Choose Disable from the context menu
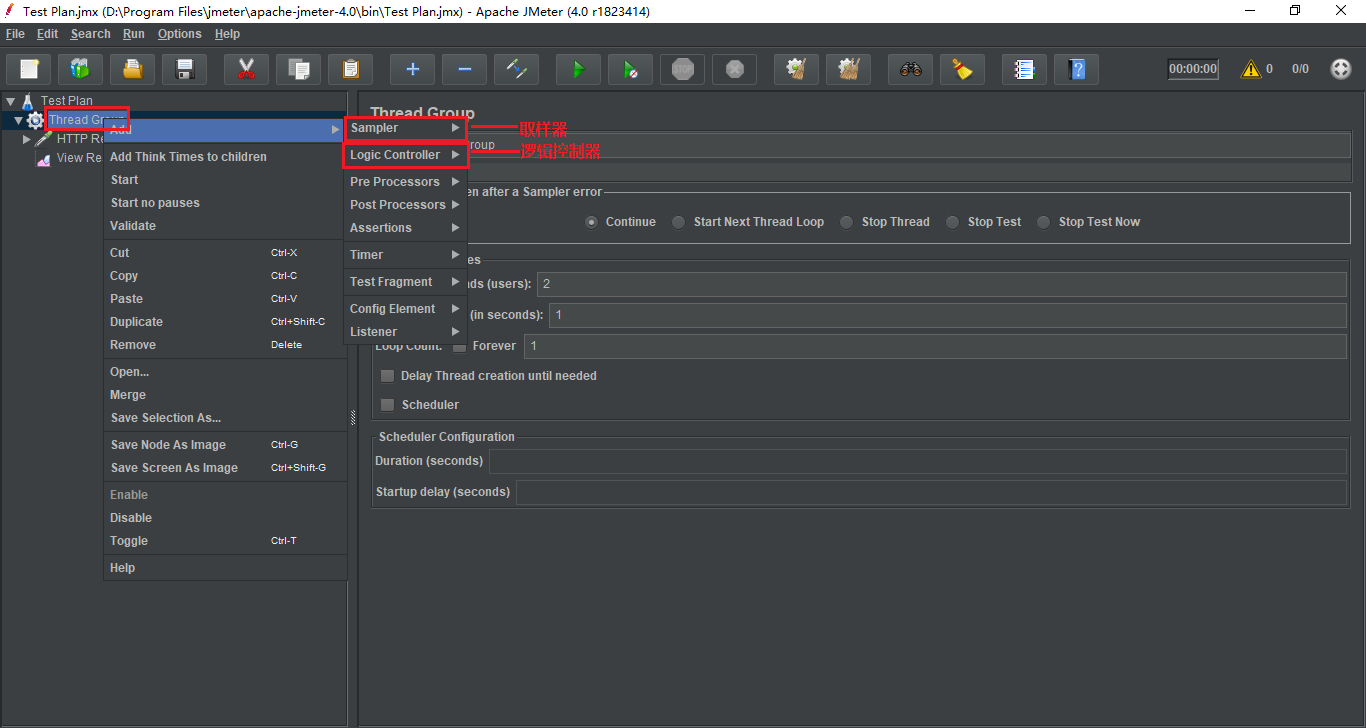 click(x=225, y=518)
